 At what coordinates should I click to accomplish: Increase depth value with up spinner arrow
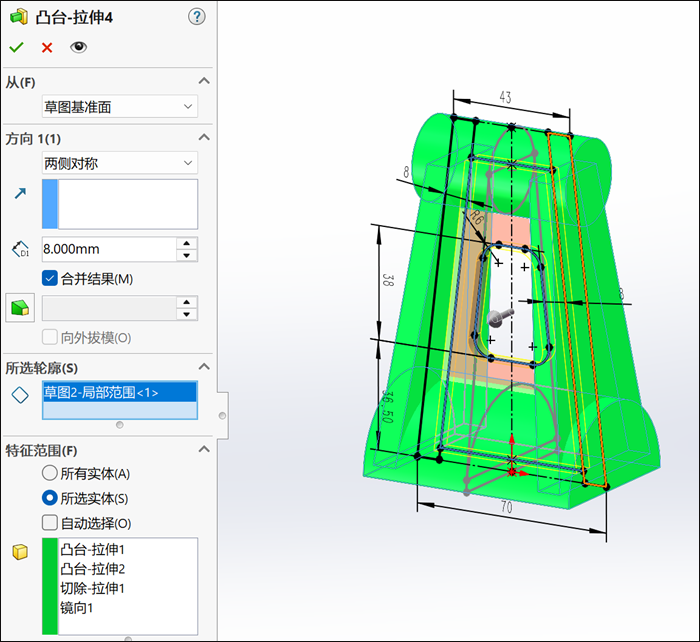coord(186,243)
